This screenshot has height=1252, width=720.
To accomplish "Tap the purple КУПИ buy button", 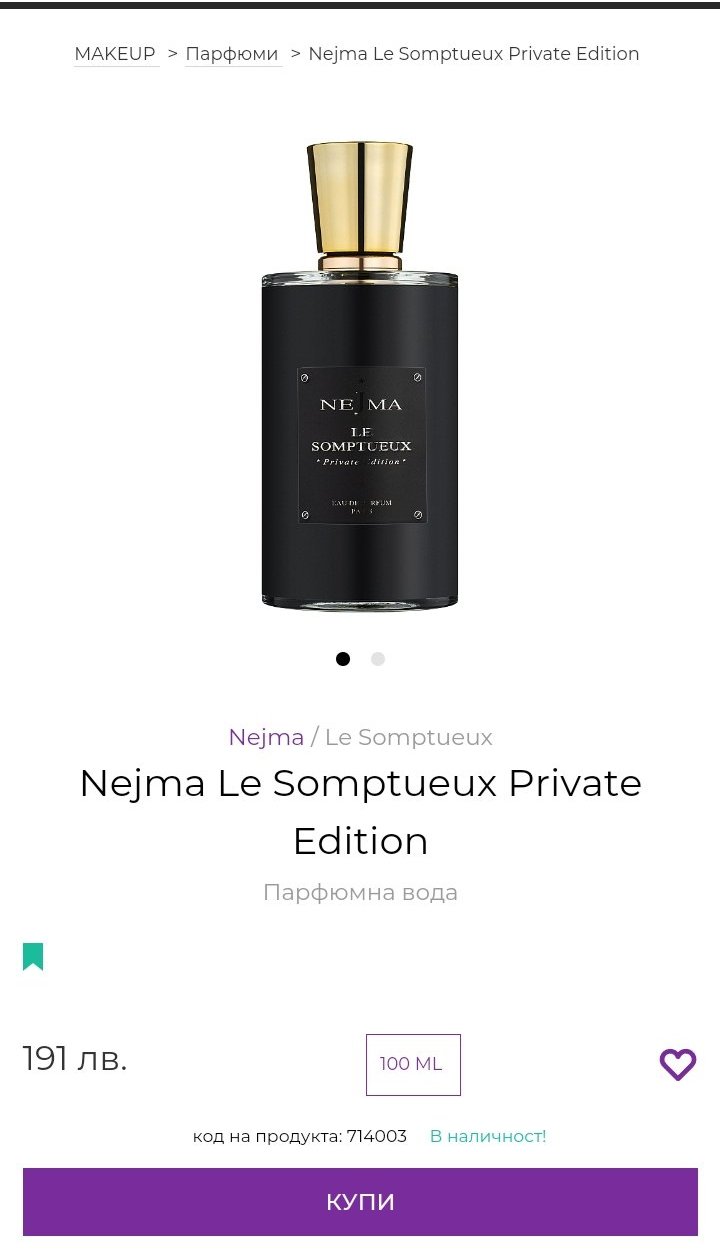I will click(x=360, y=1202).
